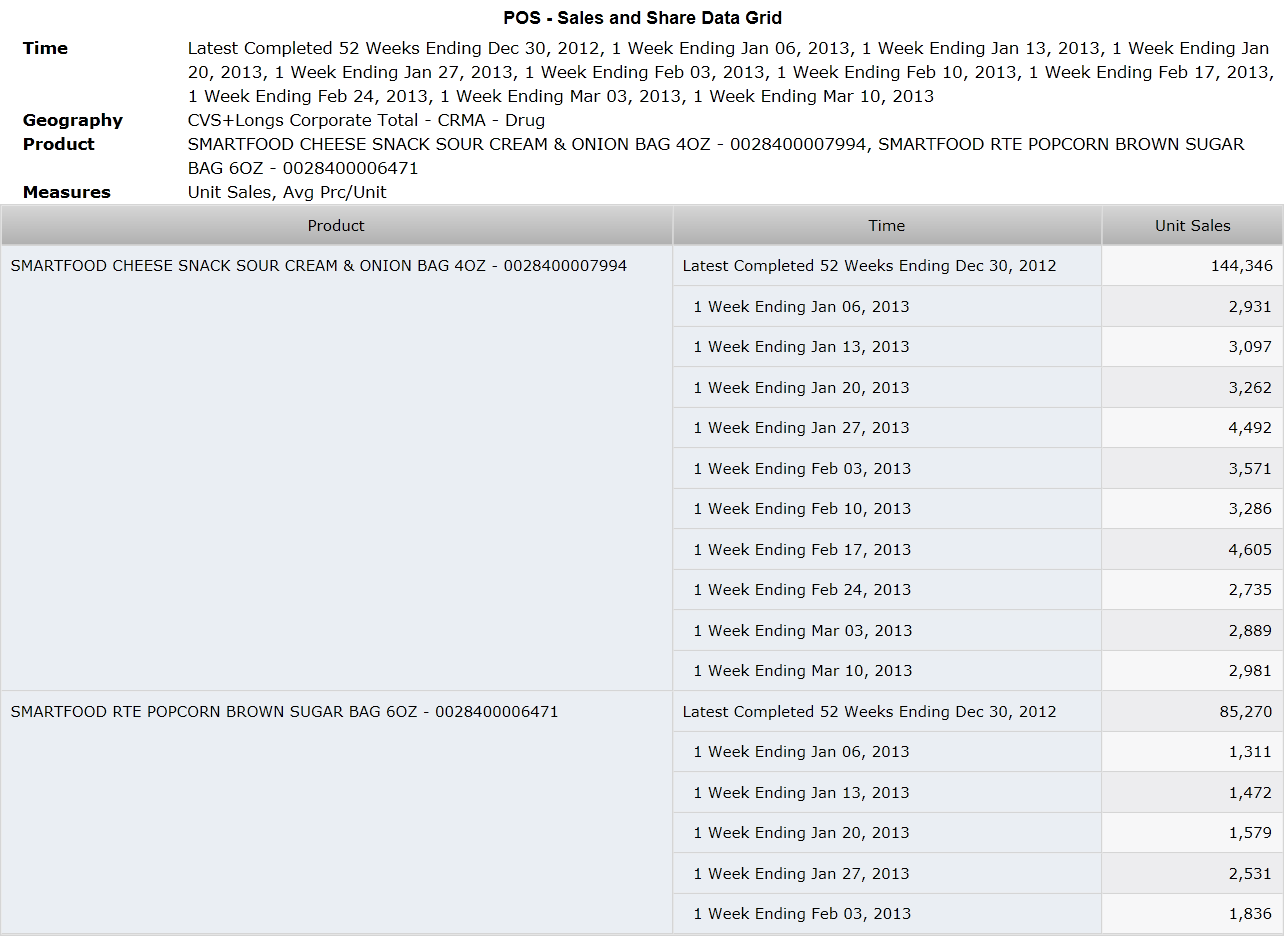Select Brown Sugar 'Jan 27, 2013' time cell
This screenshot has width=1284, height=946.
887,873
